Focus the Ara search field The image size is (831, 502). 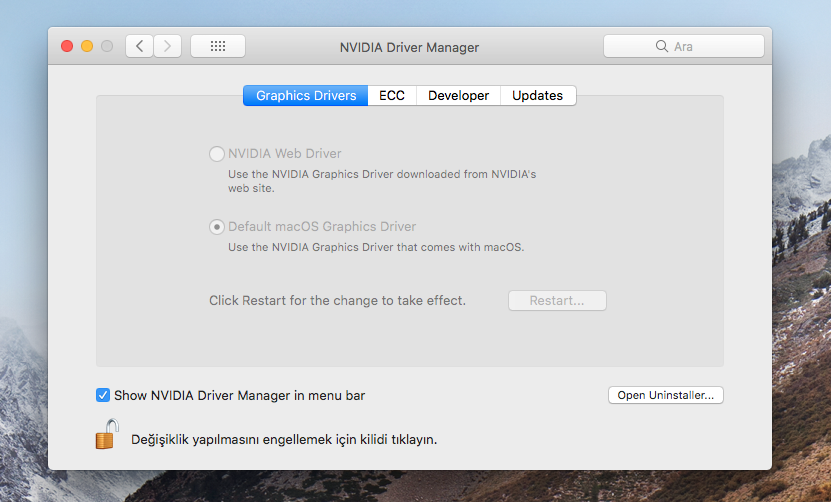coord(700,46)
